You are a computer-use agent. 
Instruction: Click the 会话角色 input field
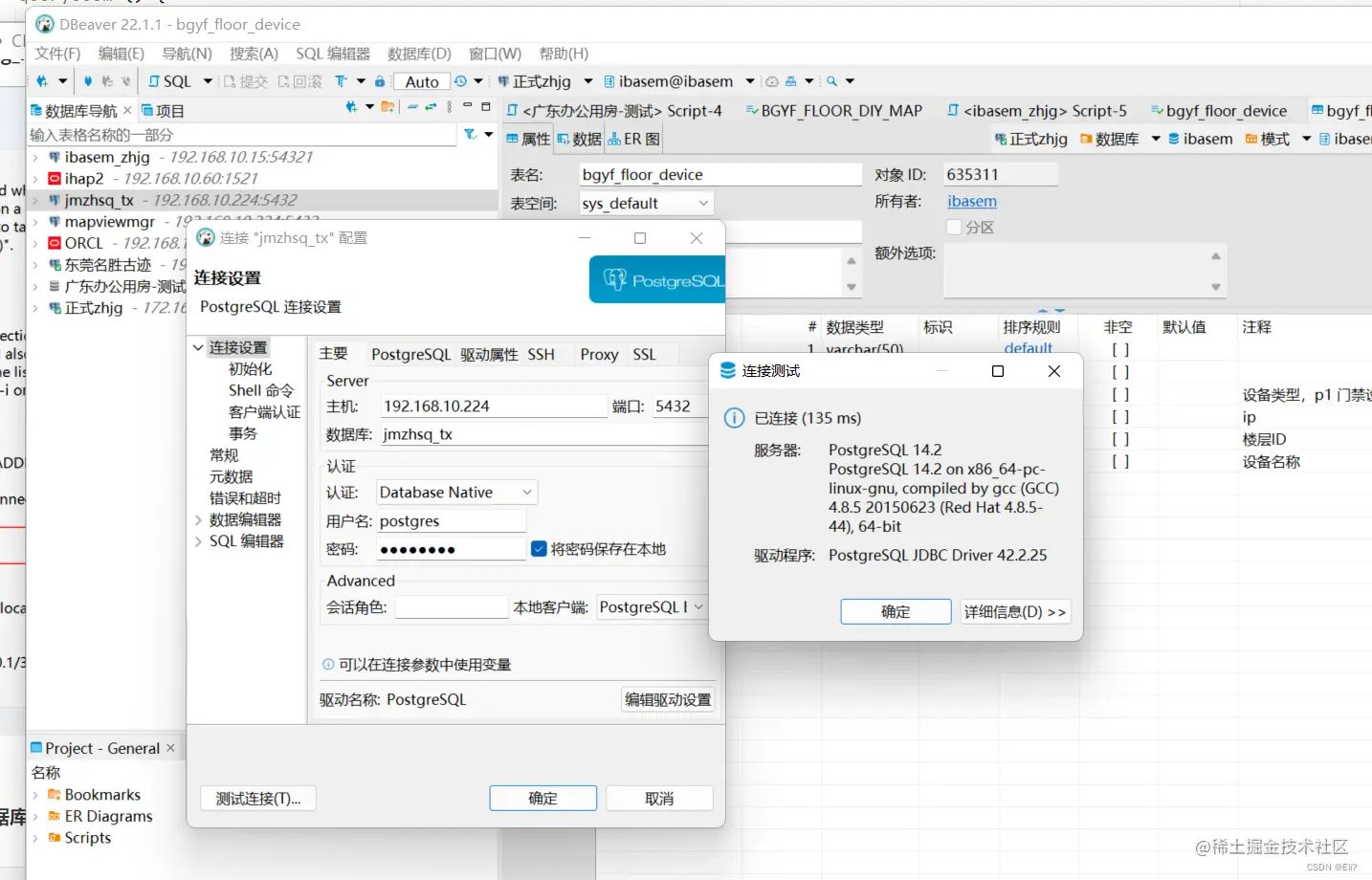pos(451,606)
